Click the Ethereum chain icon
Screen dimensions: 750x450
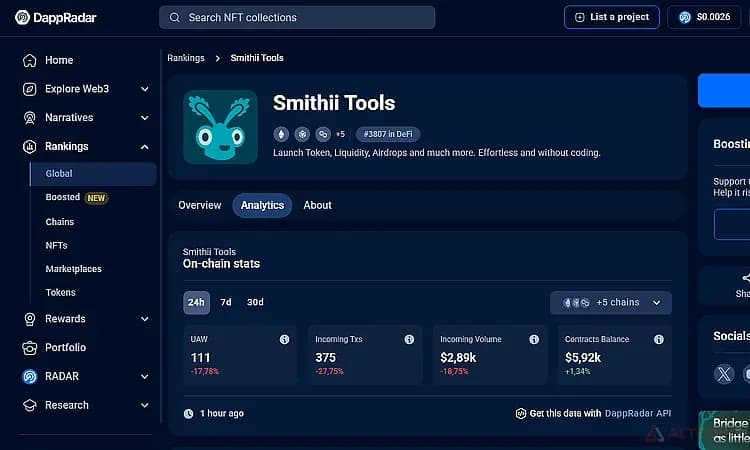coord(281,134)
